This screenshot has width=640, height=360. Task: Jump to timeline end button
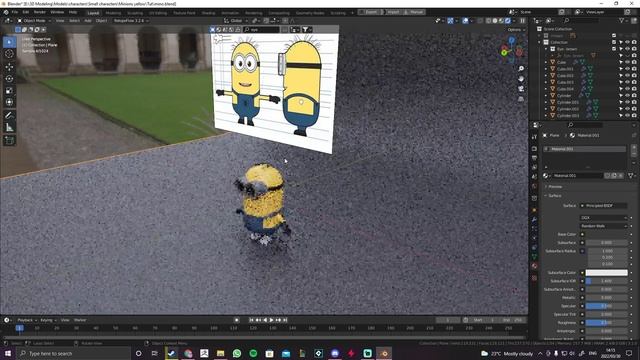point(285,320)
